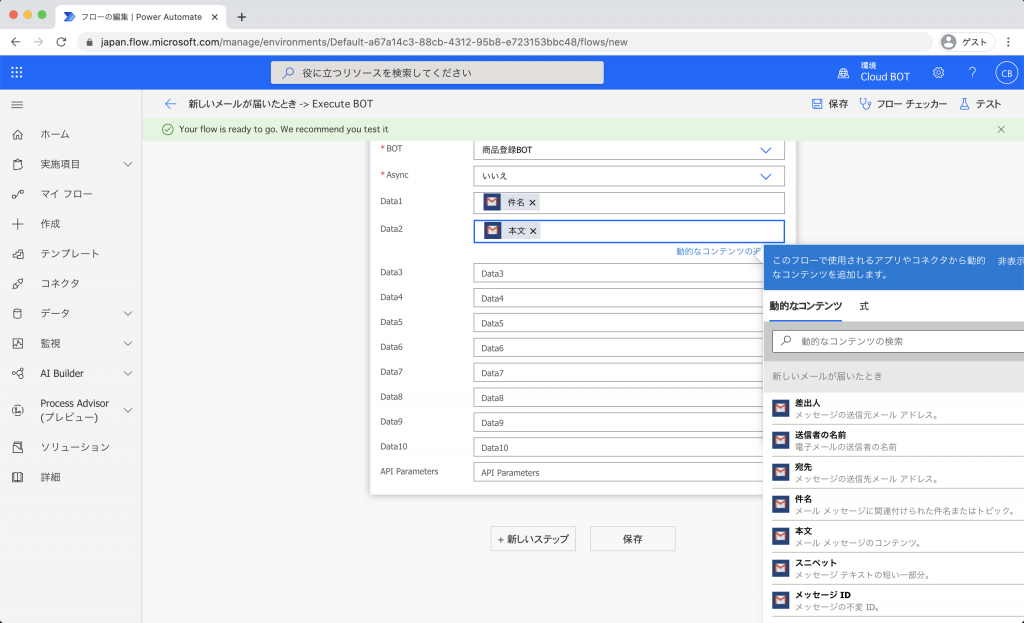Close the Power Automate browser tab
This screenshot has width=1024, height=623.
pyautogui.click(x=215, y=17)
